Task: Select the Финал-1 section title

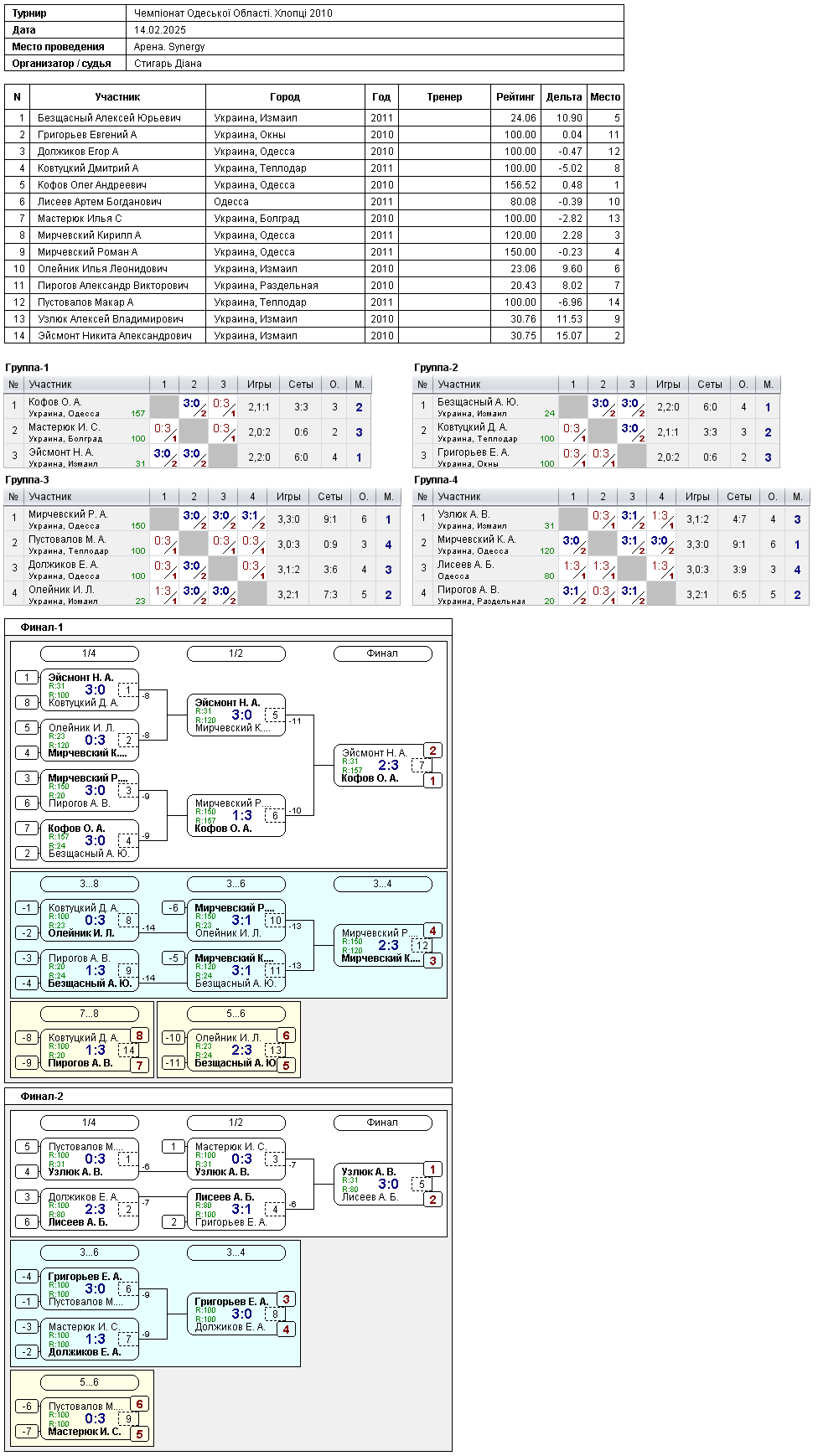Action: point(42,627)
